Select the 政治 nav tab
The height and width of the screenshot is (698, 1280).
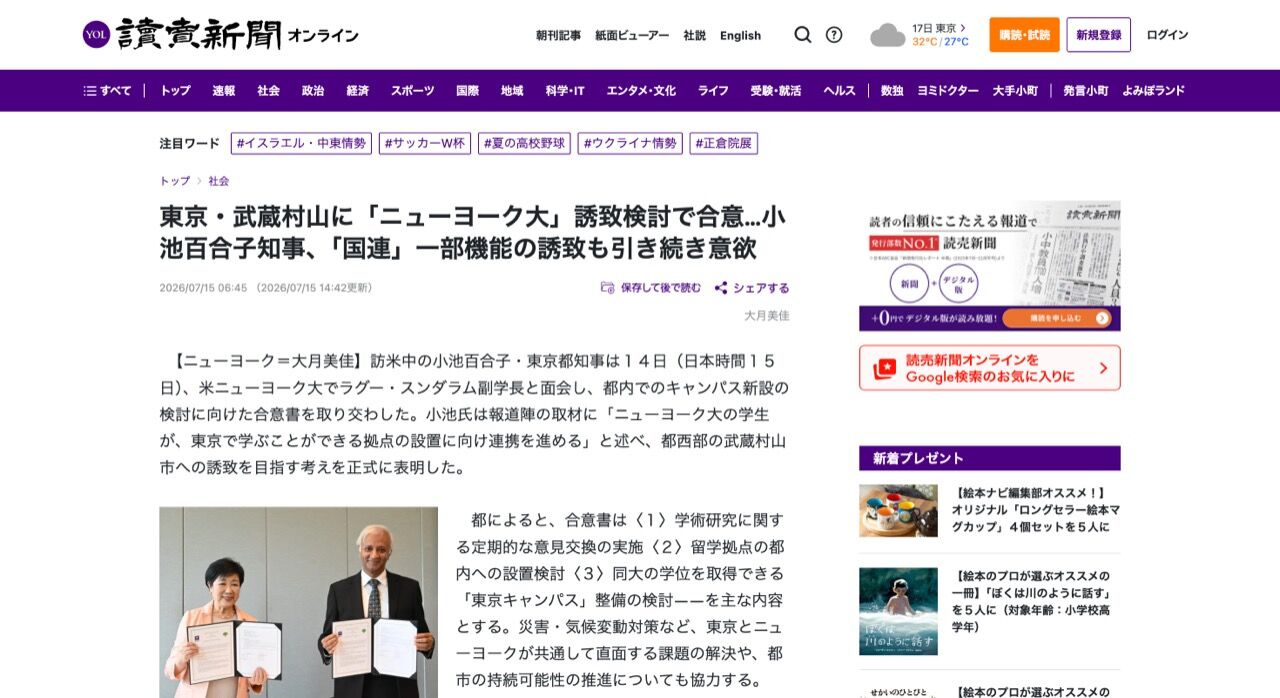(x=313, y=91)
